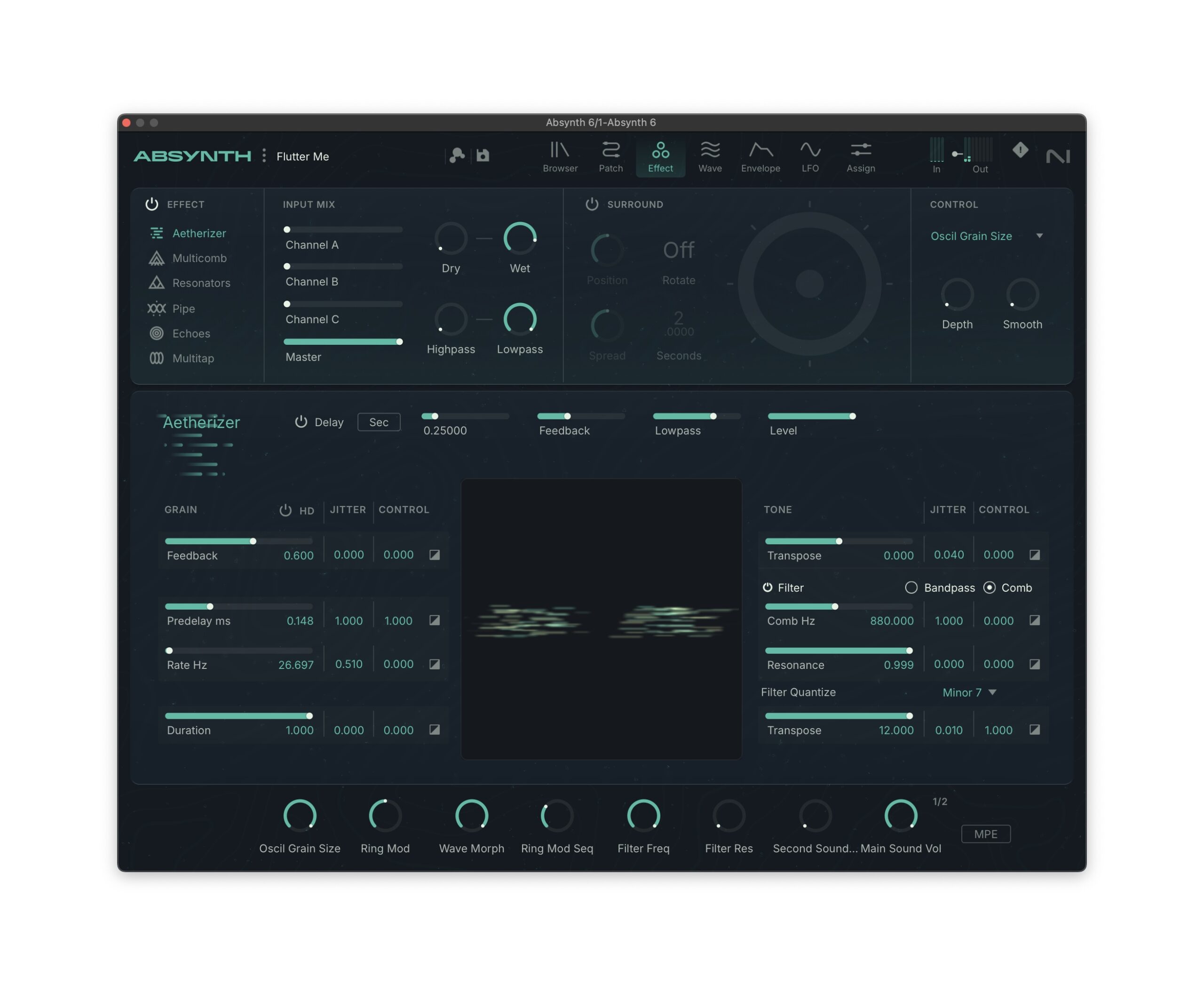
Task: Choose the Pipe effect icon
Action: [156, 308]
